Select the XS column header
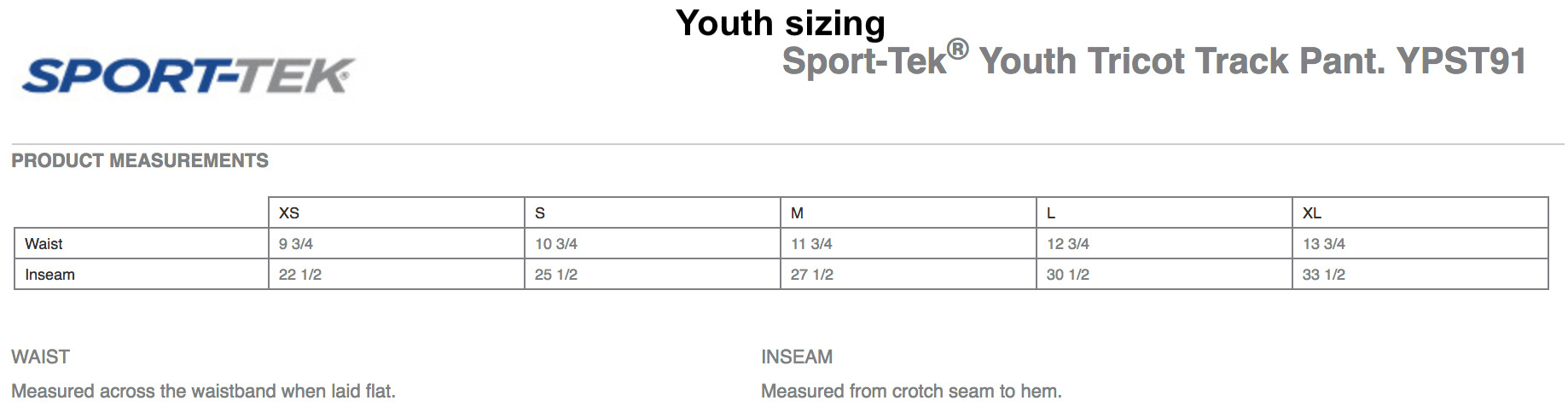 click(x=289, y=213)
